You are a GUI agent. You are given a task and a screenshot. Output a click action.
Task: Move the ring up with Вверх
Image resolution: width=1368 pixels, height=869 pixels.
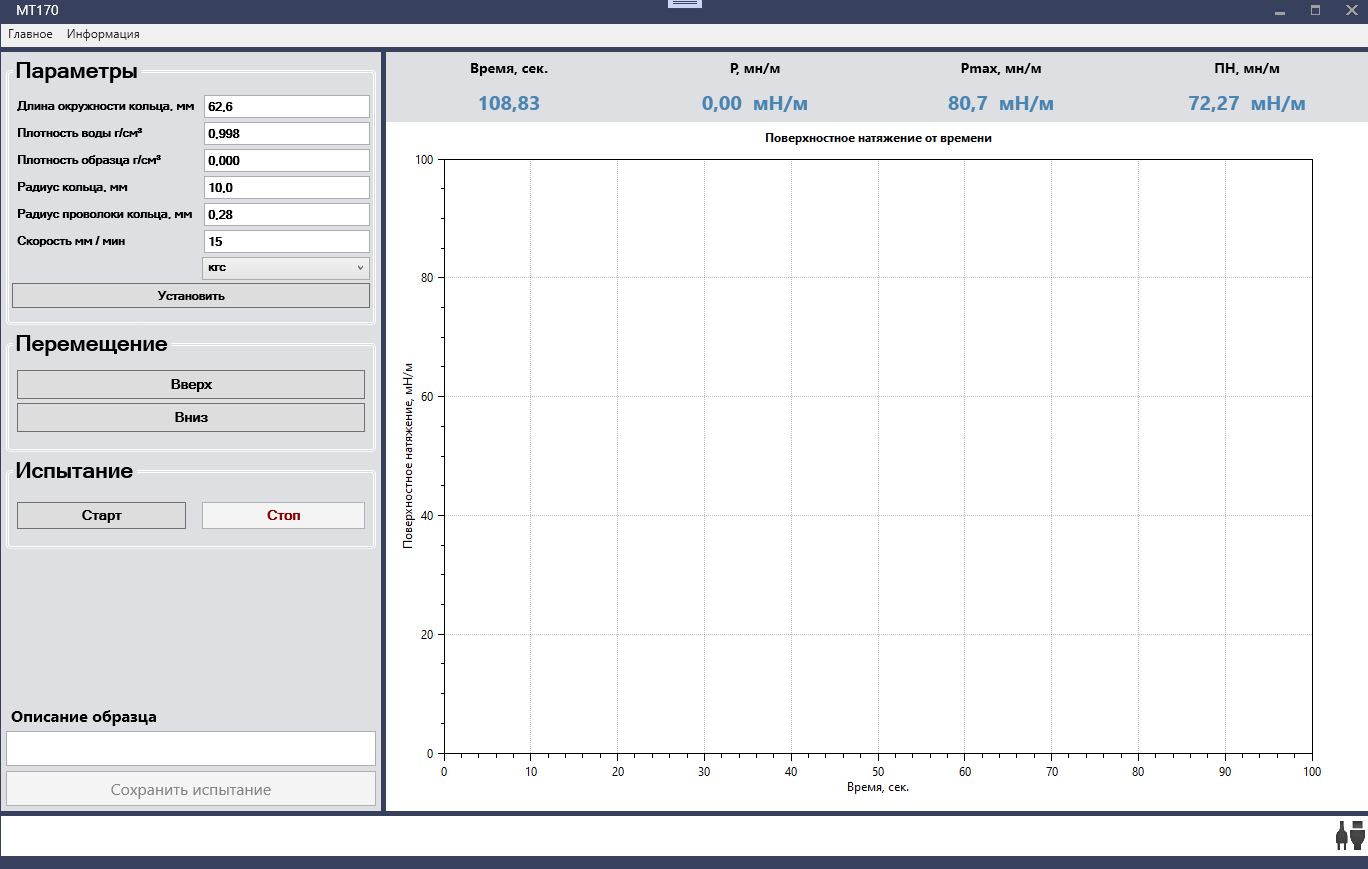[191, 385]
